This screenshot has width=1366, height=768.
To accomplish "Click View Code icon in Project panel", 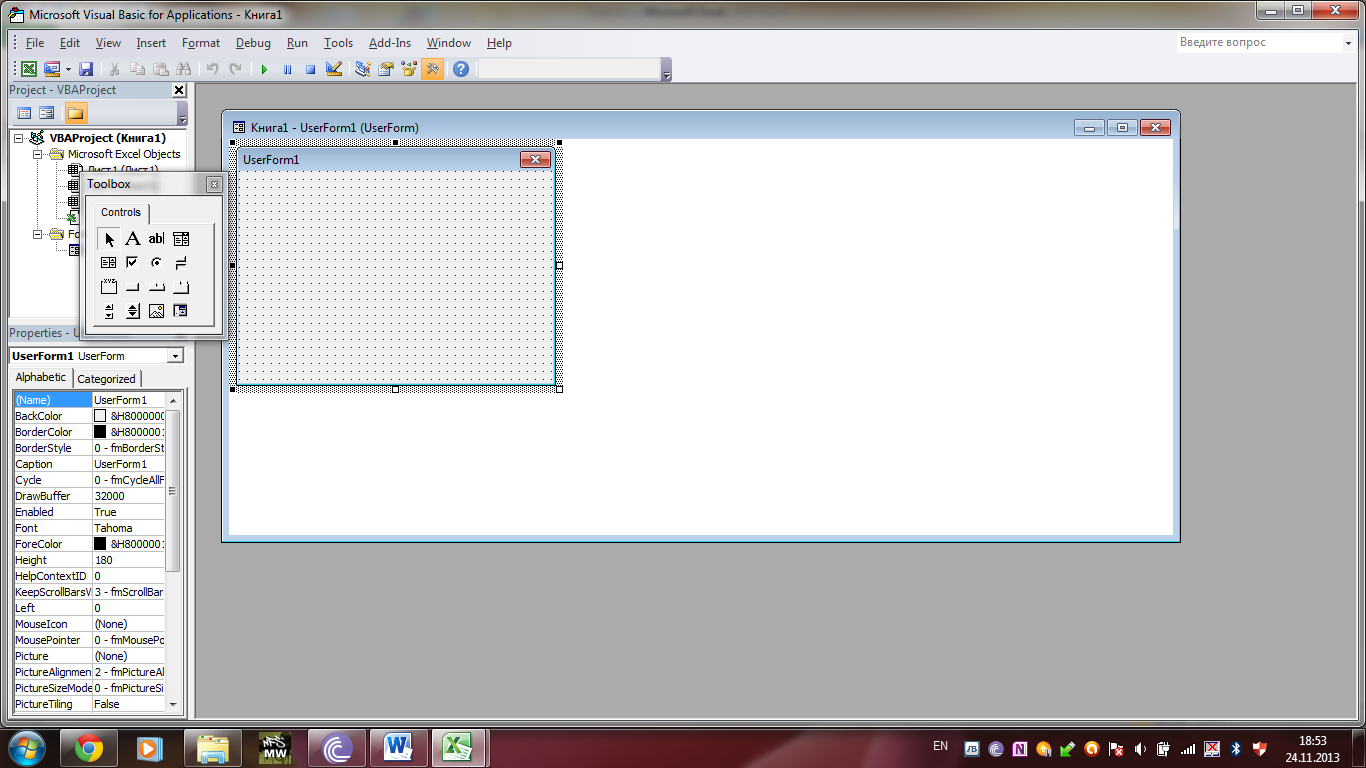I will click(x=24, y=113).
